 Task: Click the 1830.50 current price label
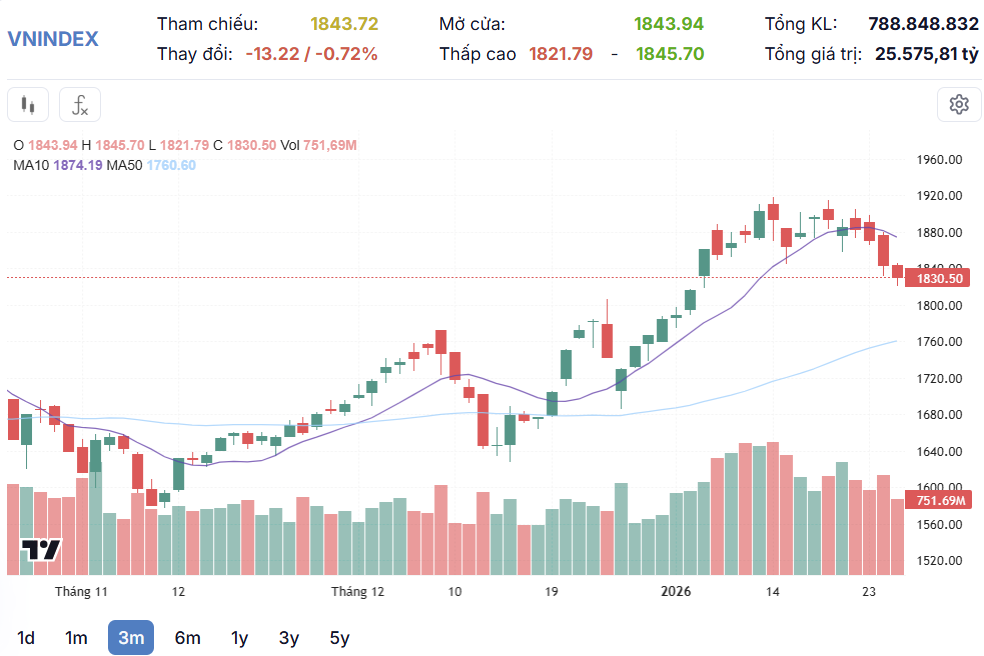point(939,279)
